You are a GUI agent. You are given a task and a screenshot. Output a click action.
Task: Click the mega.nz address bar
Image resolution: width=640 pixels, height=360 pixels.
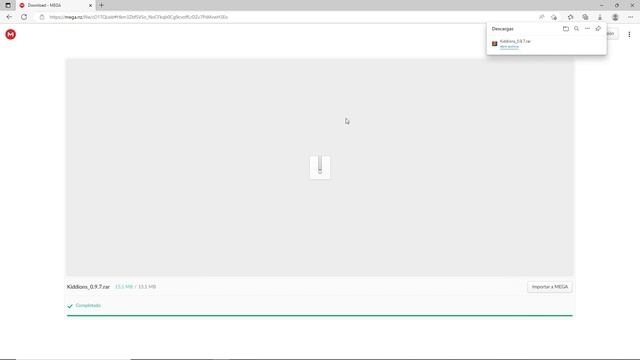(286, 17)
